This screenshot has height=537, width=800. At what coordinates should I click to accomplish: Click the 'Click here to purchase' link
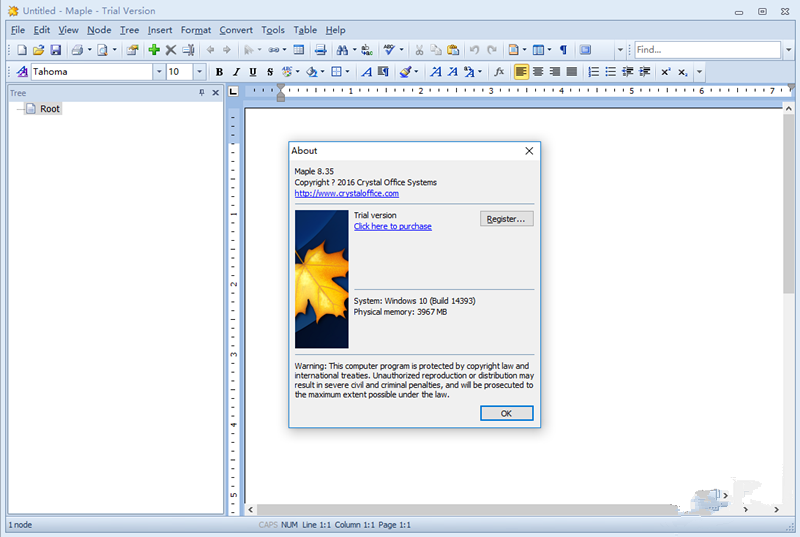[x=392, y=226]
